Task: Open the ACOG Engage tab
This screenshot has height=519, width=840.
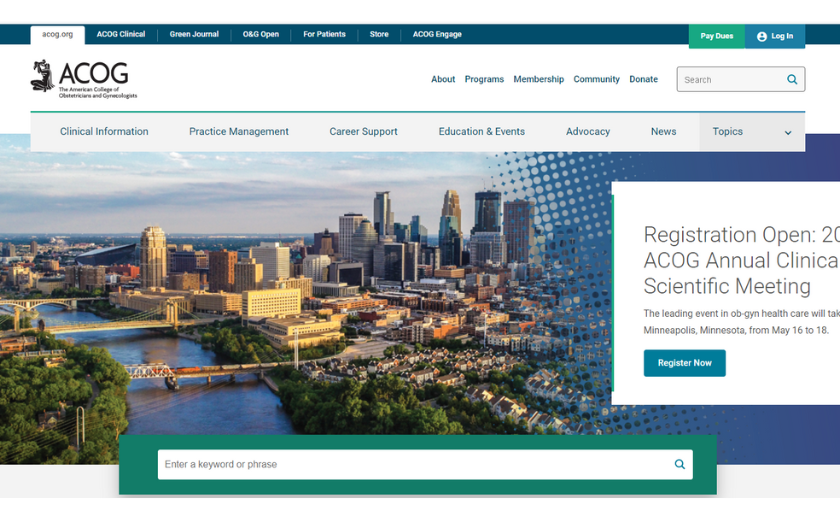Action: pos(437,34)
